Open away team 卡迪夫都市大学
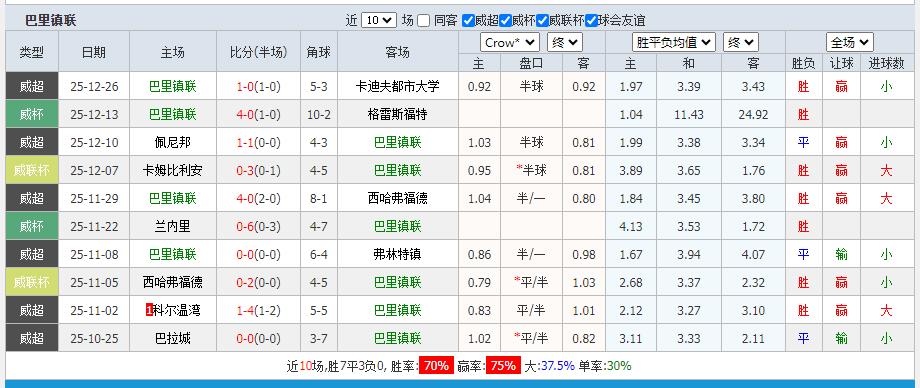The image size is (920, 388). [x=397, y=87]
